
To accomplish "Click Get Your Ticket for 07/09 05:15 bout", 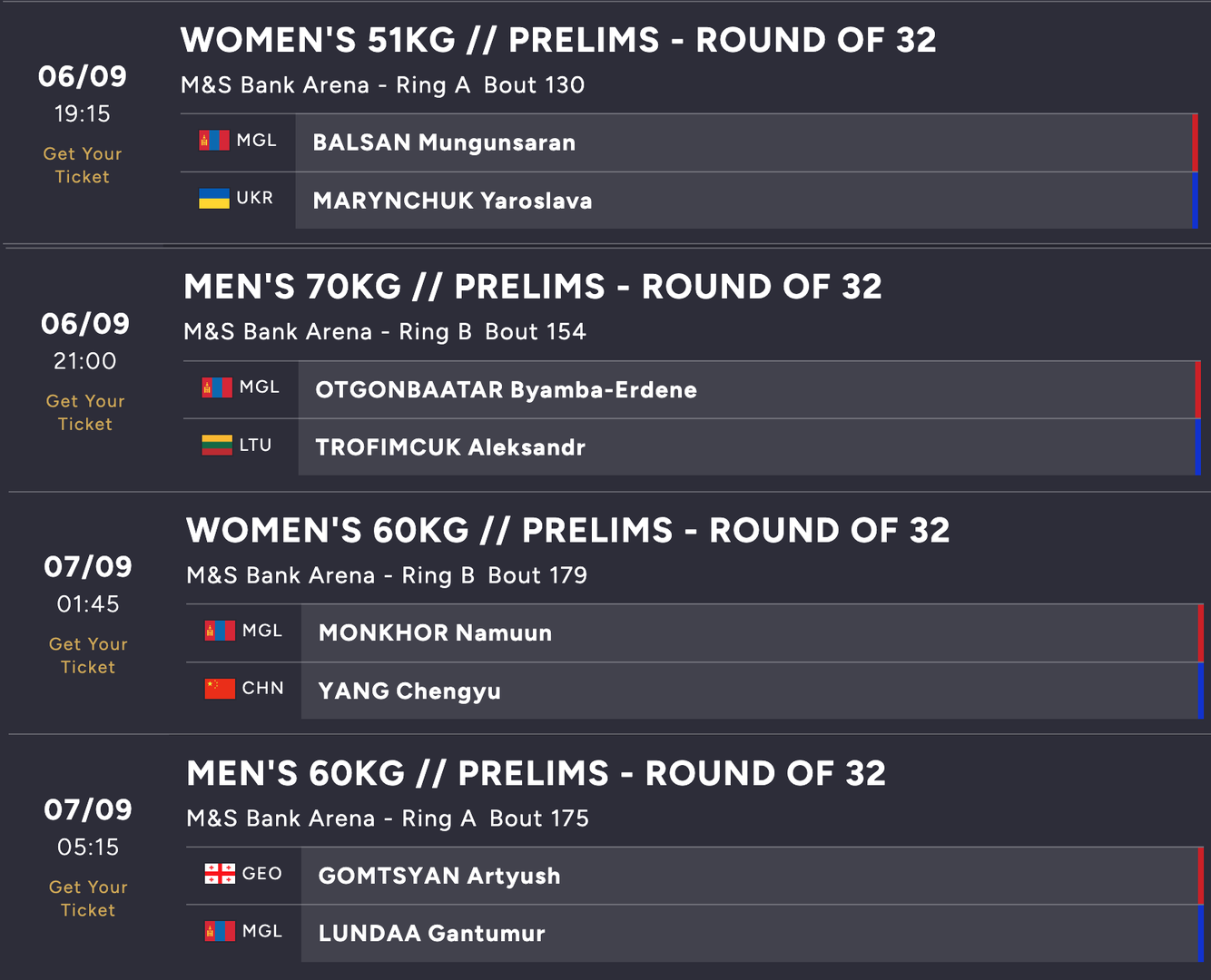I will click(x=88, y=898).
